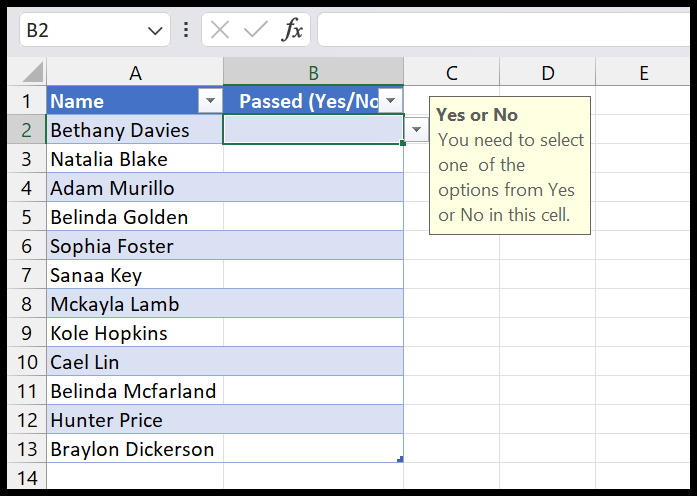The image size is (697, 496).
Task: Expand the Yes/No validation list arrow on B2
Action: pos(417,130)
